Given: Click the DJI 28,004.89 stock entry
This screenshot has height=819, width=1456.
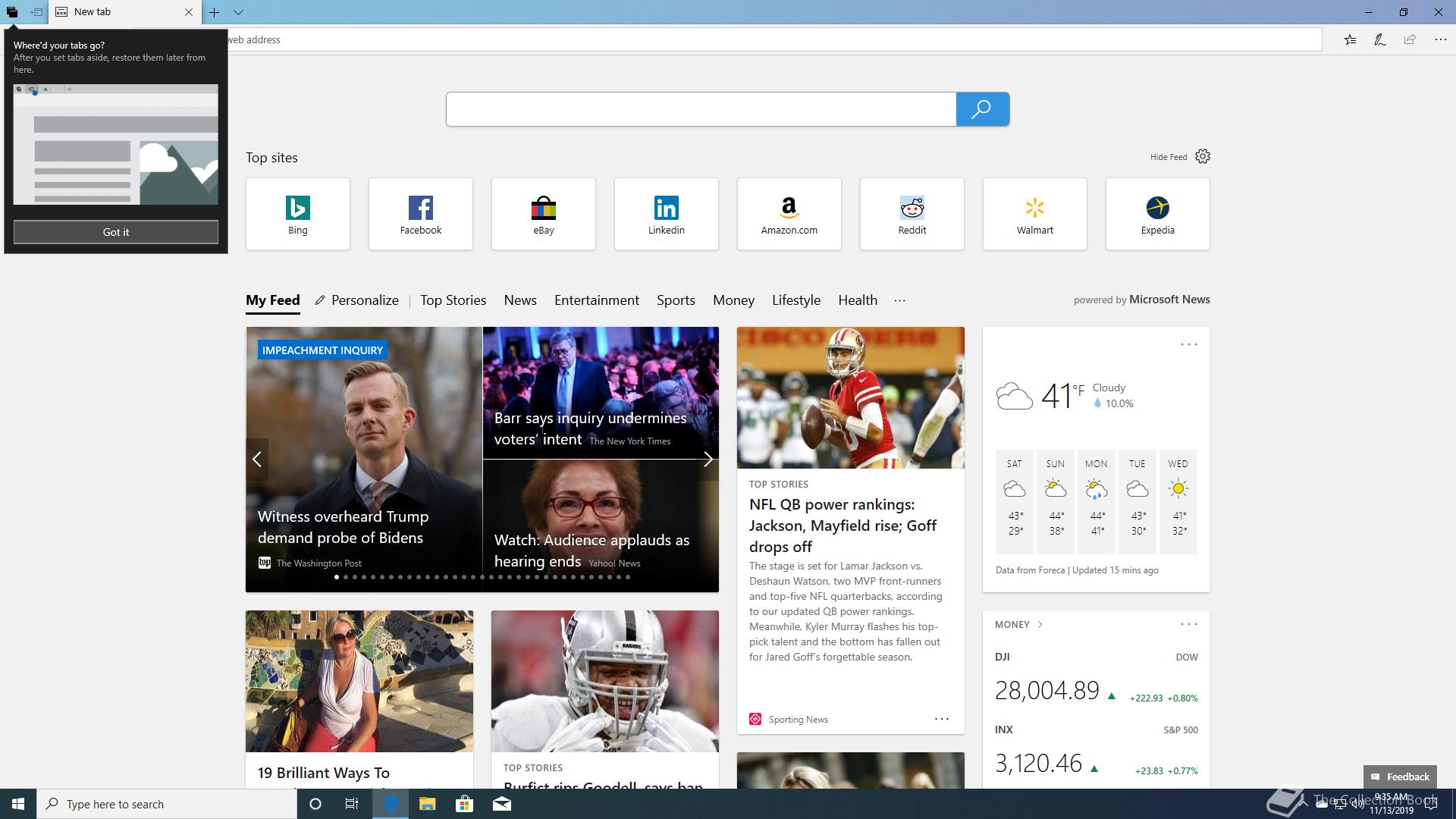Looking at the screenshot, I should pyautogui.click(x=1097, y=679).
